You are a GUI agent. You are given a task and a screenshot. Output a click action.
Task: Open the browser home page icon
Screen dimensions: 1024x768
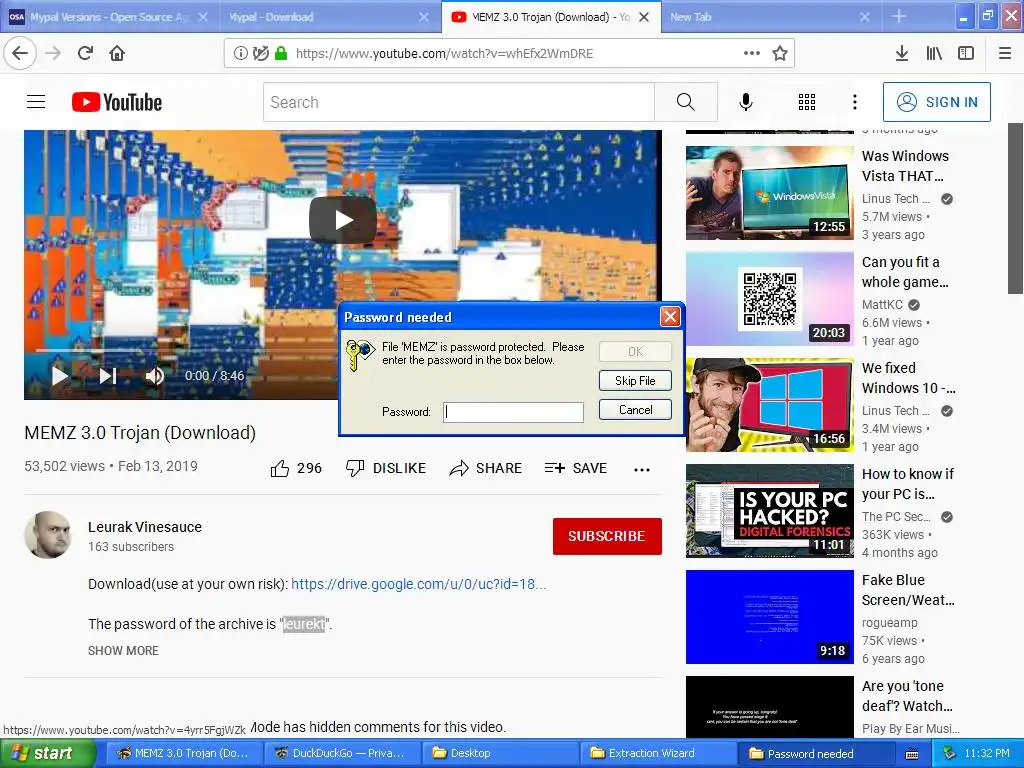pos(117,53)
